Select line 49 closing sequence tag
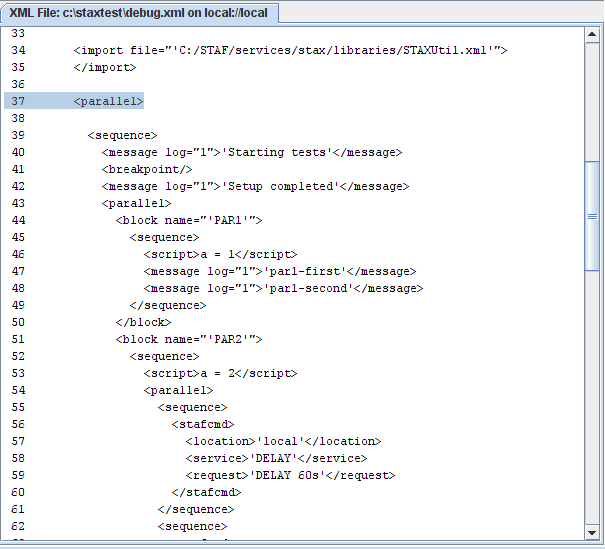 [x=168, y=305]
